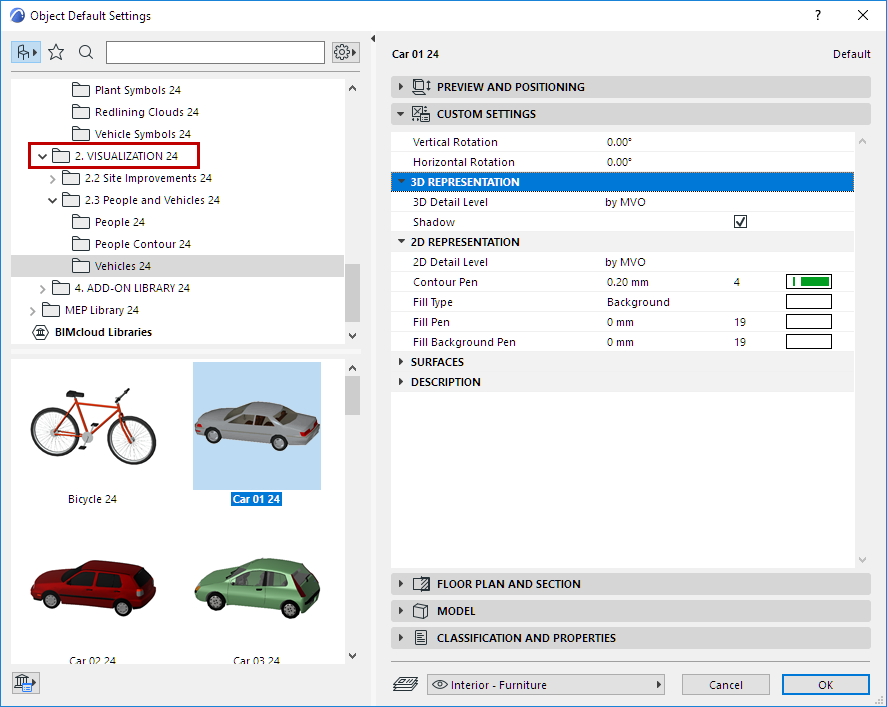
Task: Click the library manager icon at bottom-left
Action: tap(25, 683)
